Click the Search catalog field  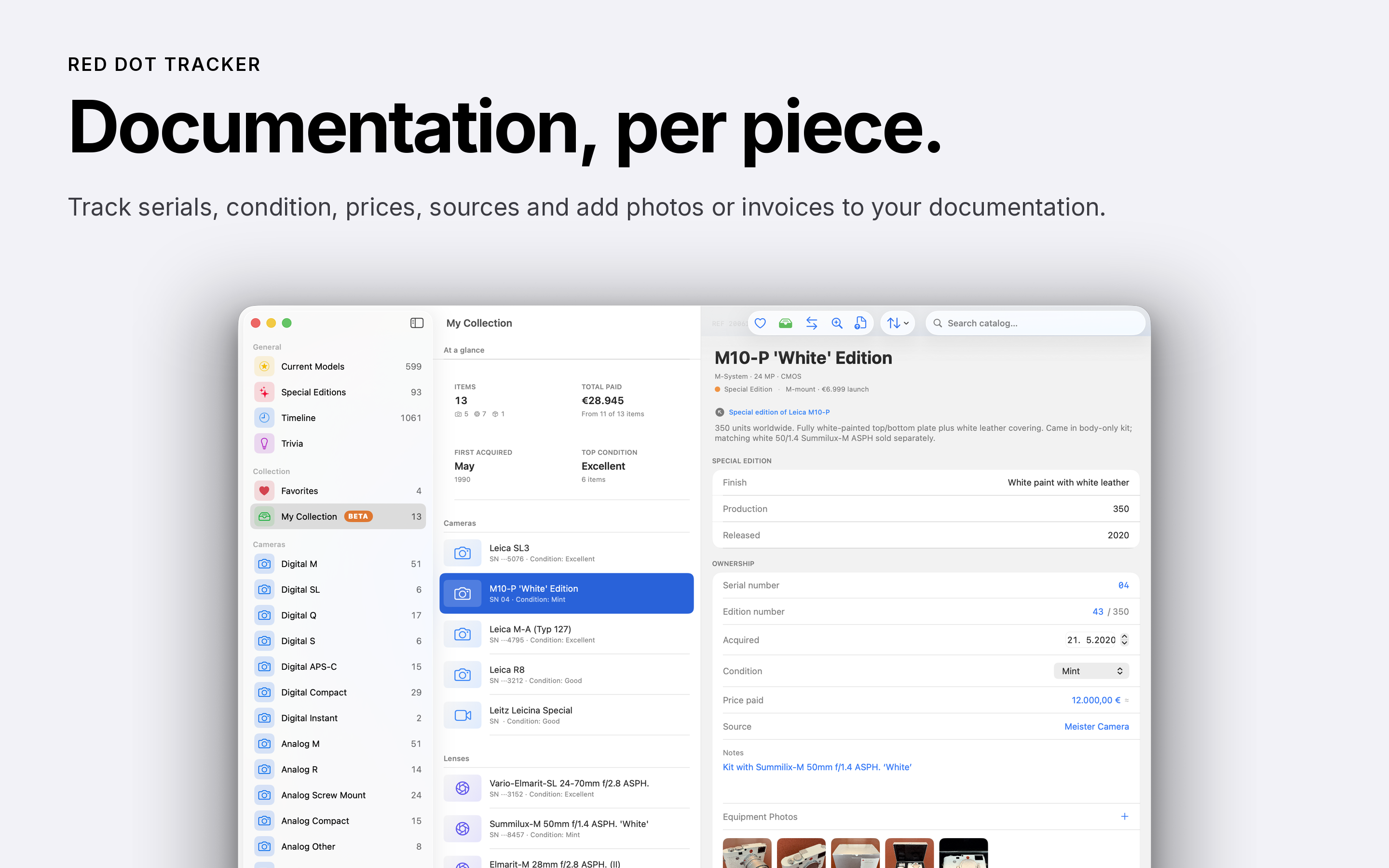tap(1035, 323)
